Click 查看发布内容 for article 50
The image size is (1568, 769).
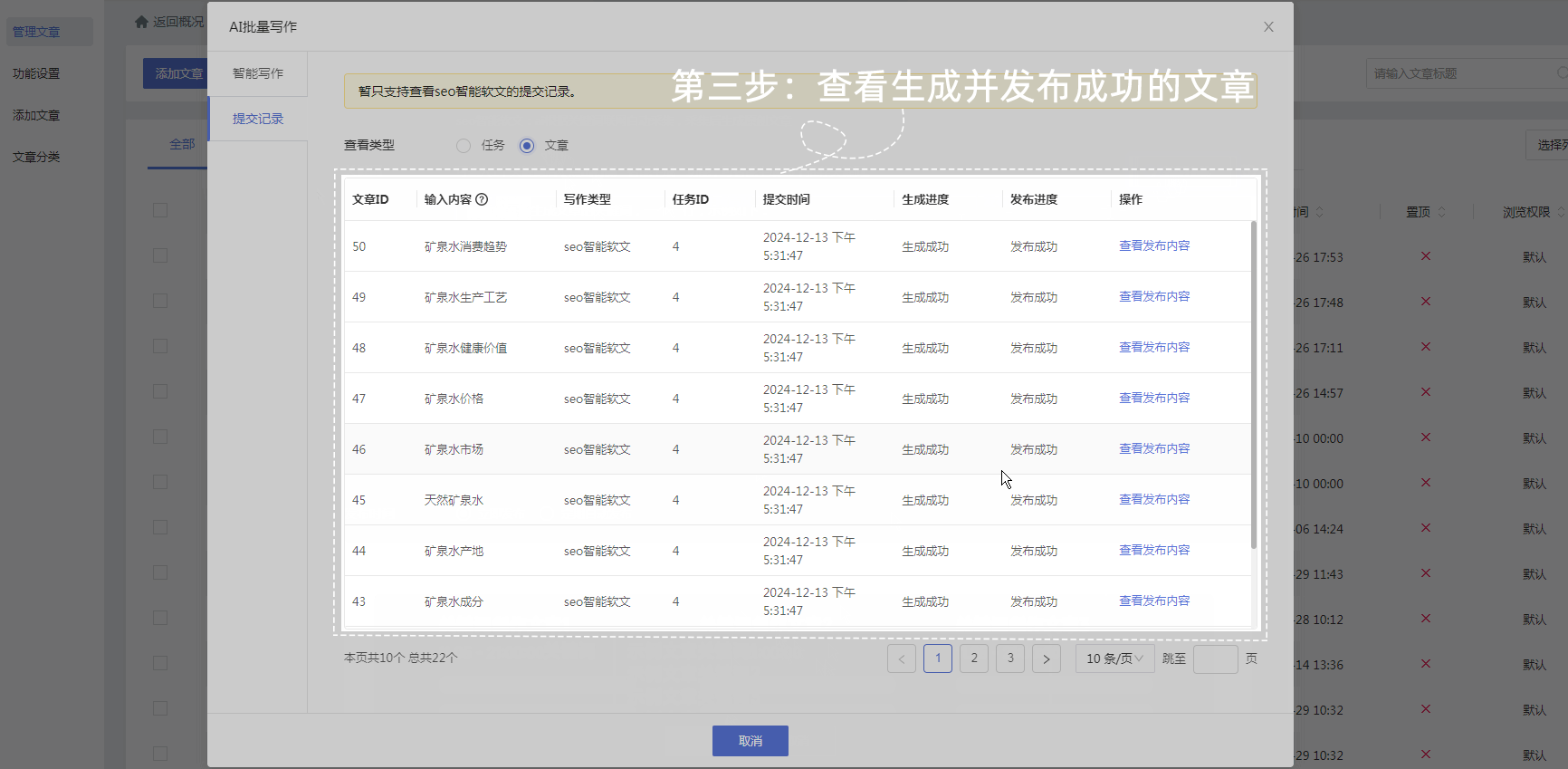(1154, 245)
